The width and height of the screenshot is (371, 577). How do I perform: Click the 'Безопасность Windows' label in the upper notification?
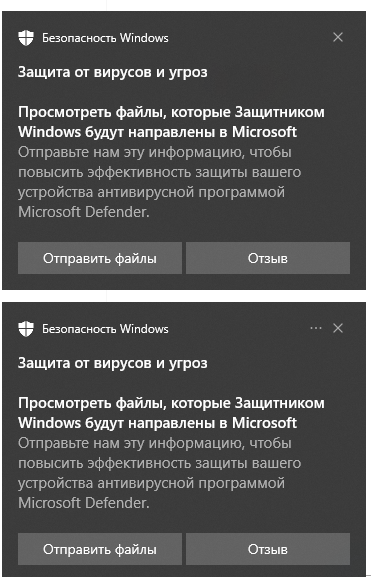click(105, 38)
